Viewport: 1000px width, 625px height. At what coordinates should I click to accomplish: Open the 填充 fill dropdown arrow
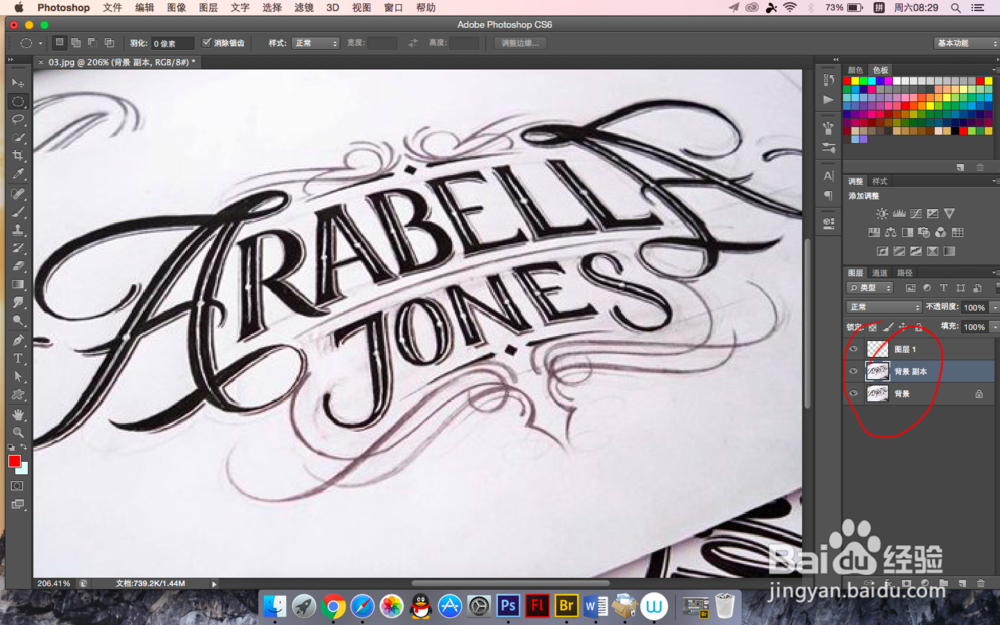click(x=994, y=327)
